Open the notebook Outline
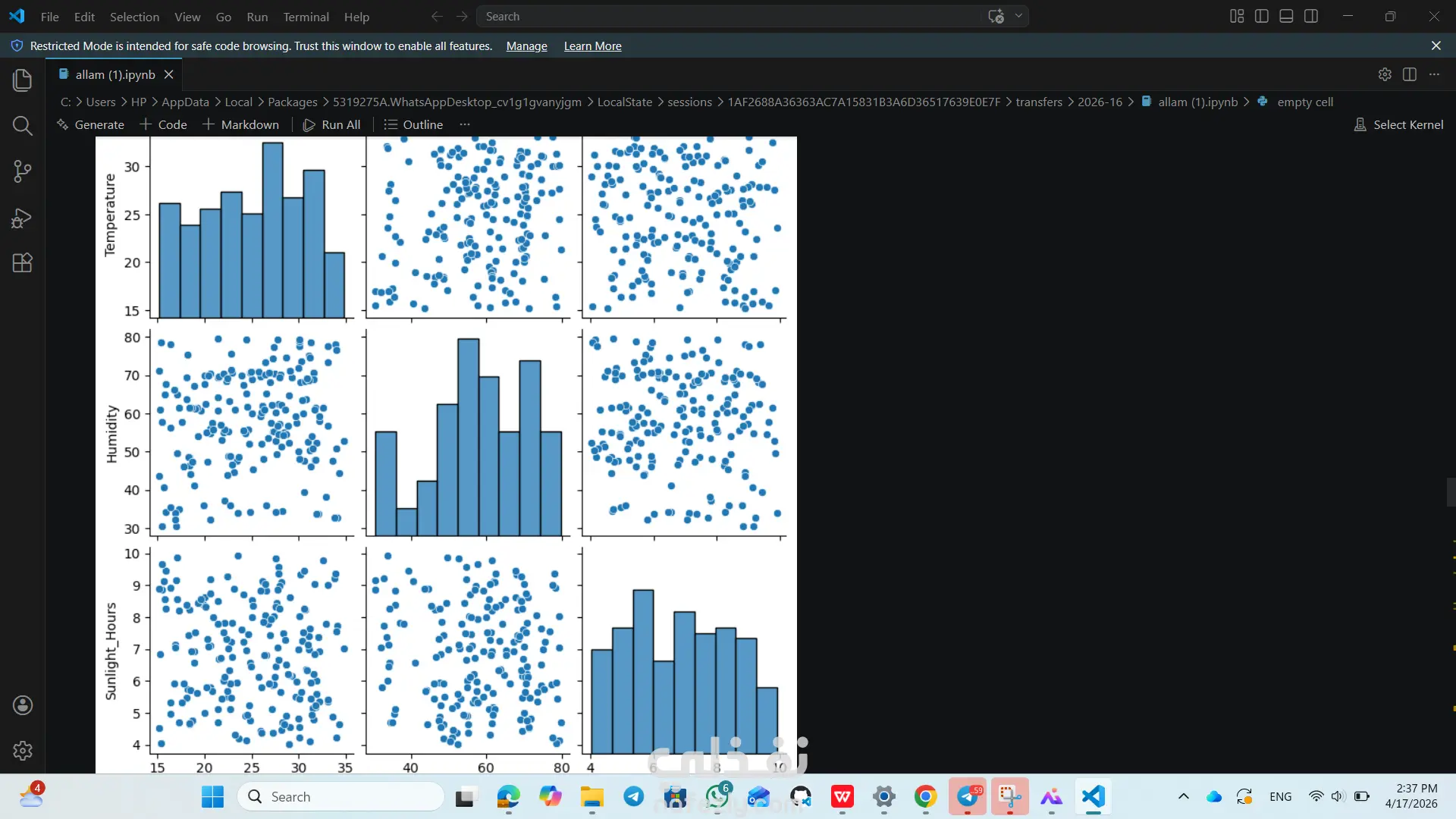 click(x=413, y=124)
